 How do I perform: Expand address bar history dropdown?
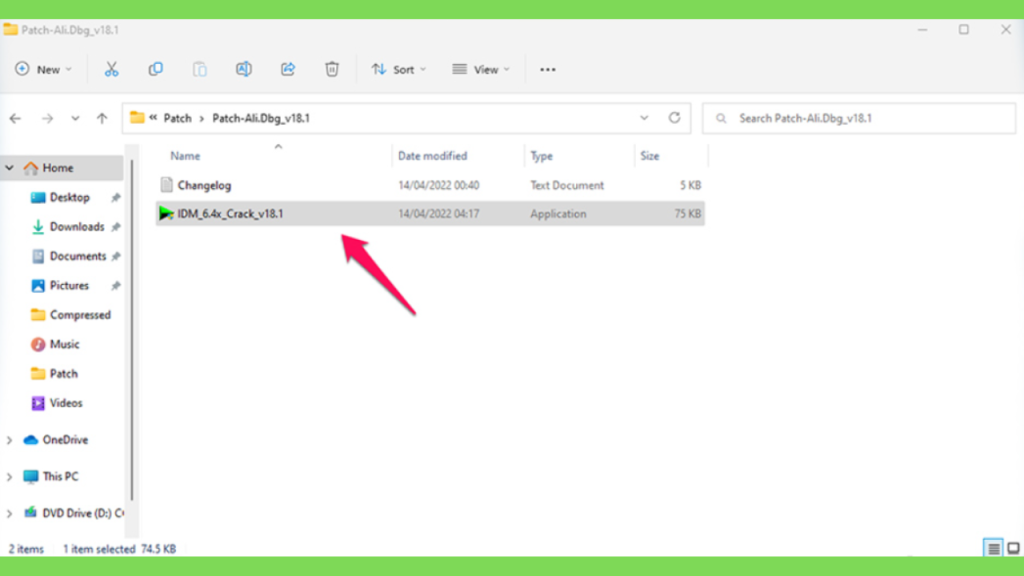click(x=644, y=118)
